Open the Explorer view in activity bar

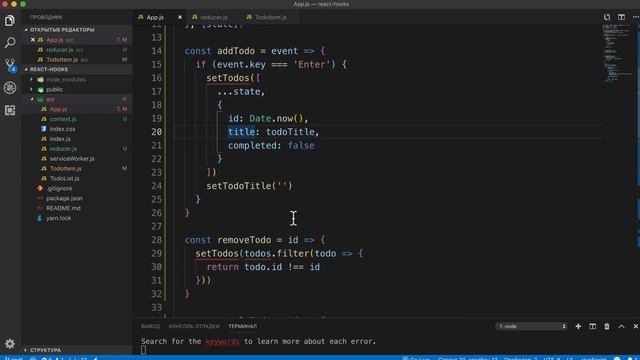pos(10,20)
